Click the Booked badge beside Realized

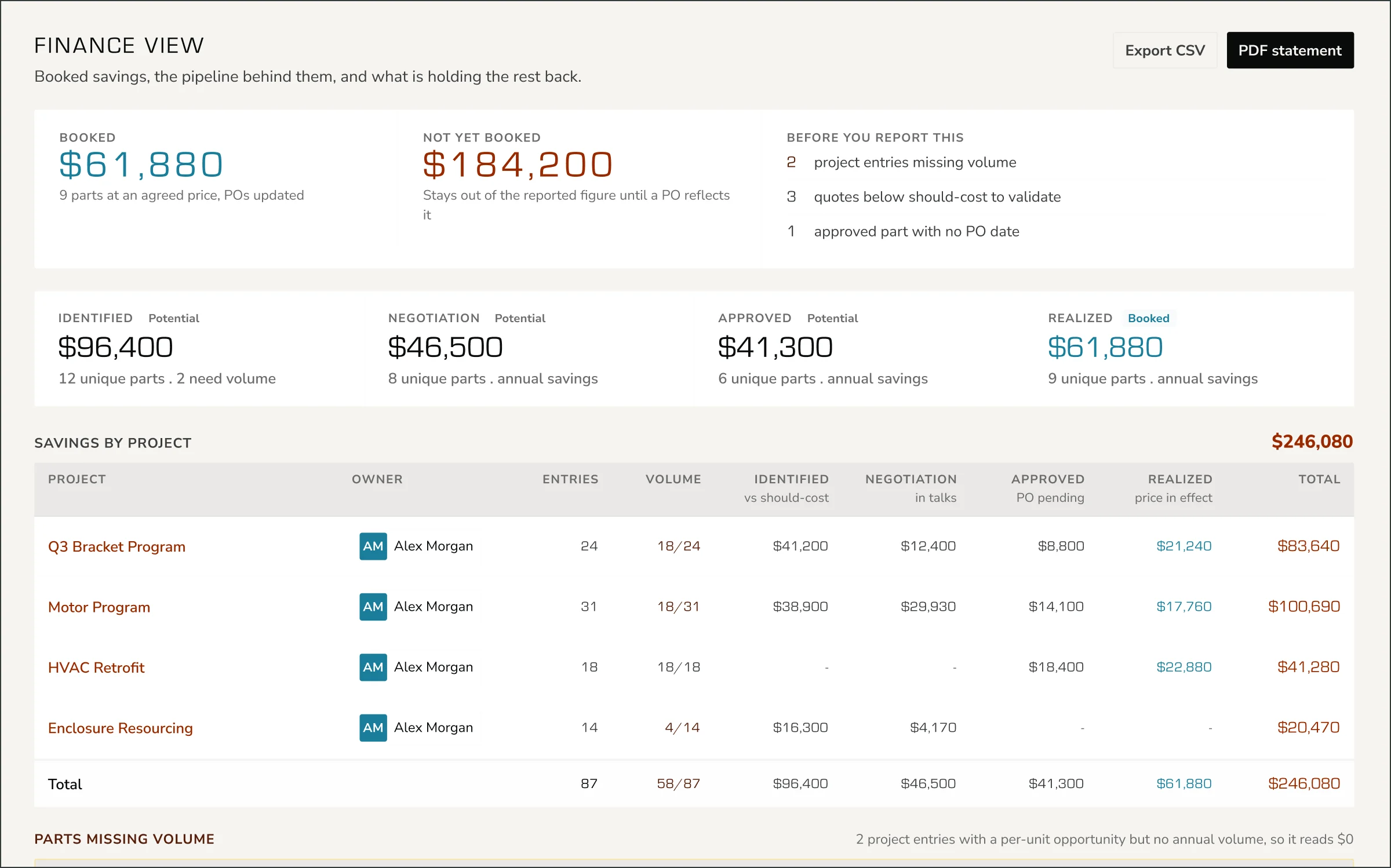1149,318
